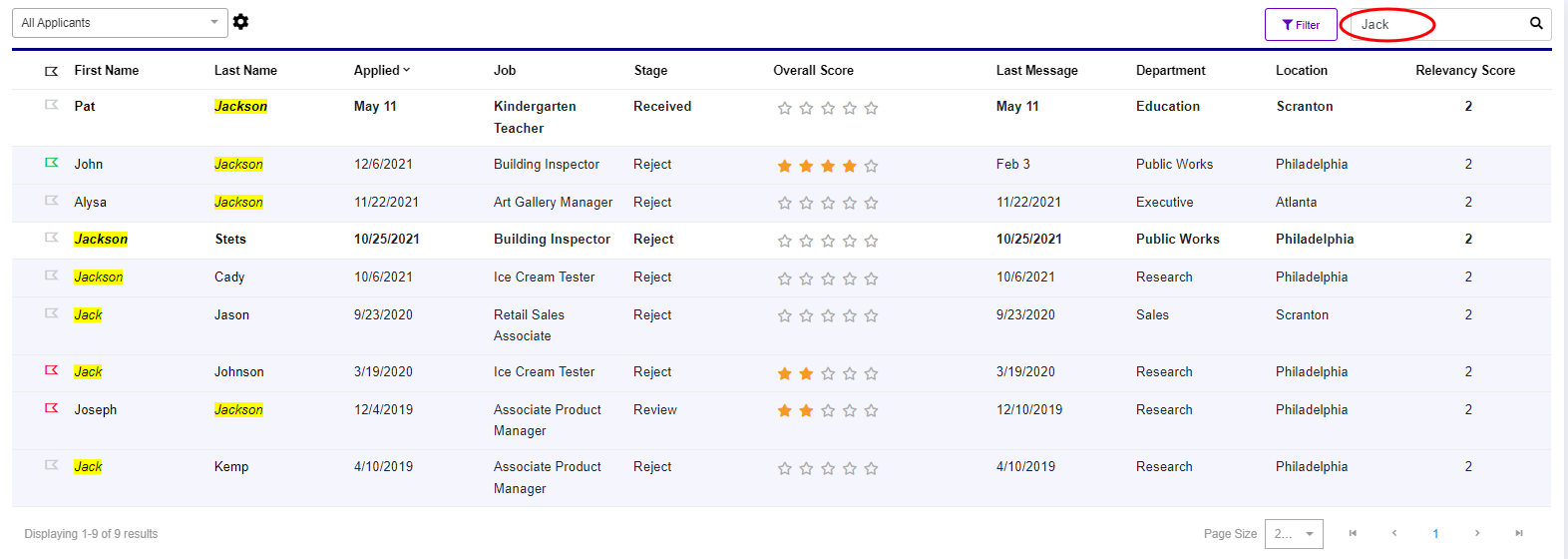The height and width of the screenshot is (559, 1568).
Task: Toggle the flag icon for Jack Jason
Action: pos(52,313)
